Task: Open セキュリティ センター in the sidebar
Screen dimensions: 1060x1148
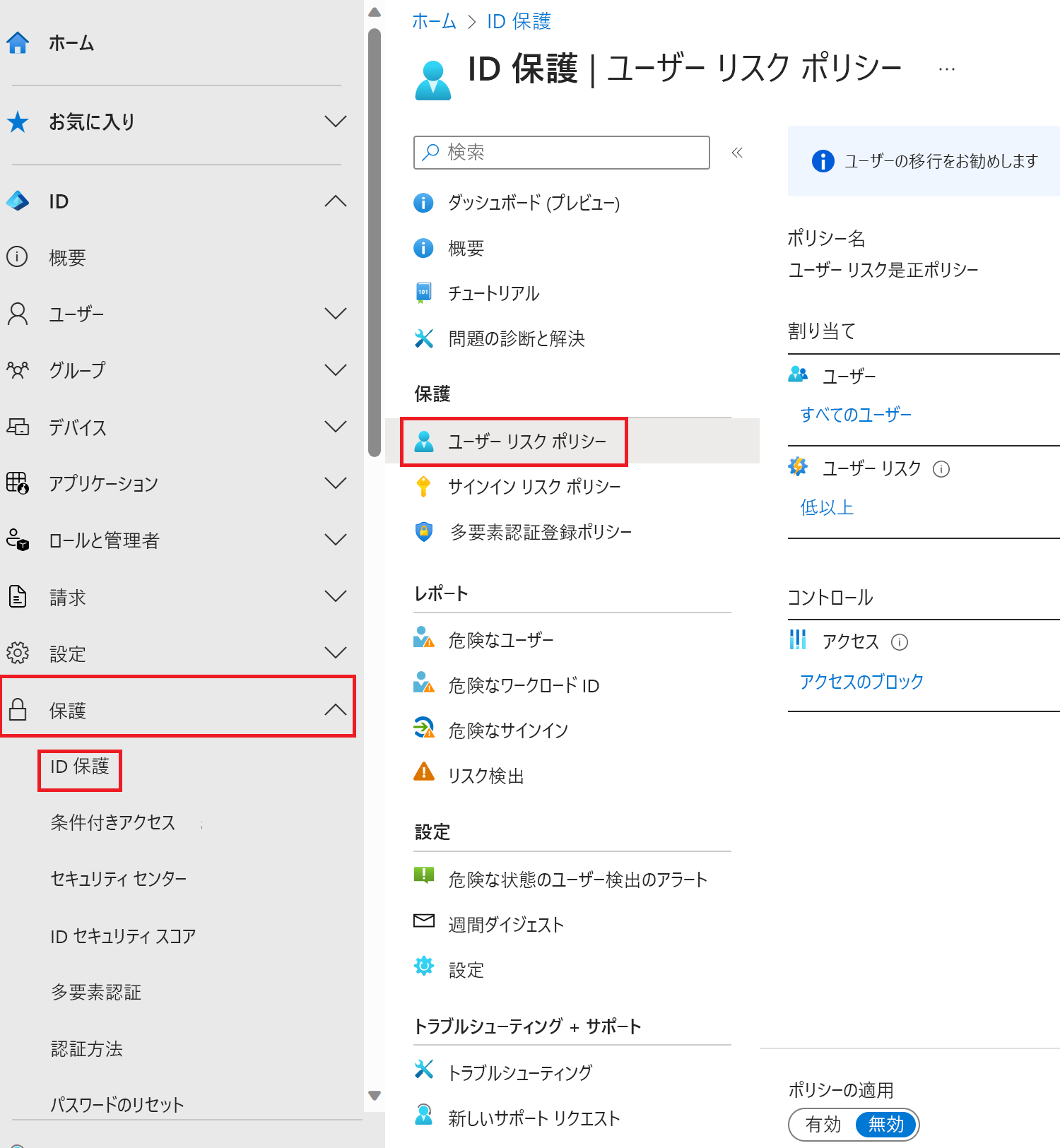Action: pyautogui.click(x=119, y=879)
